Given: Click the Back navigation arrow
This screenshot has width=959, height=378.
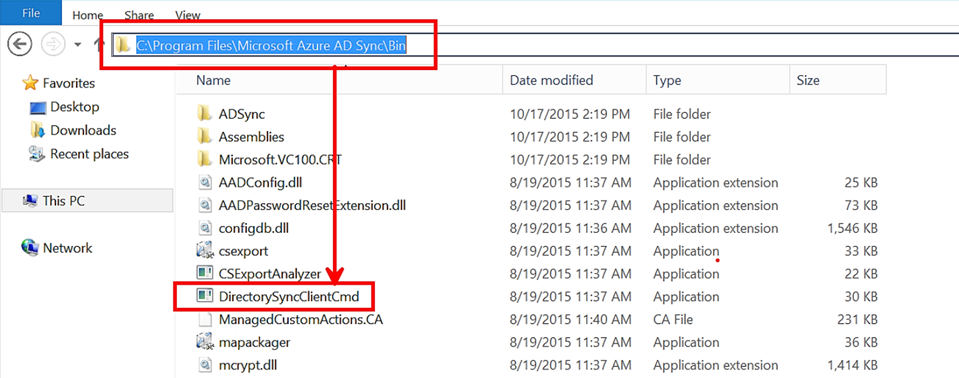Looking at the screenshot, I should tap(21, 43).
